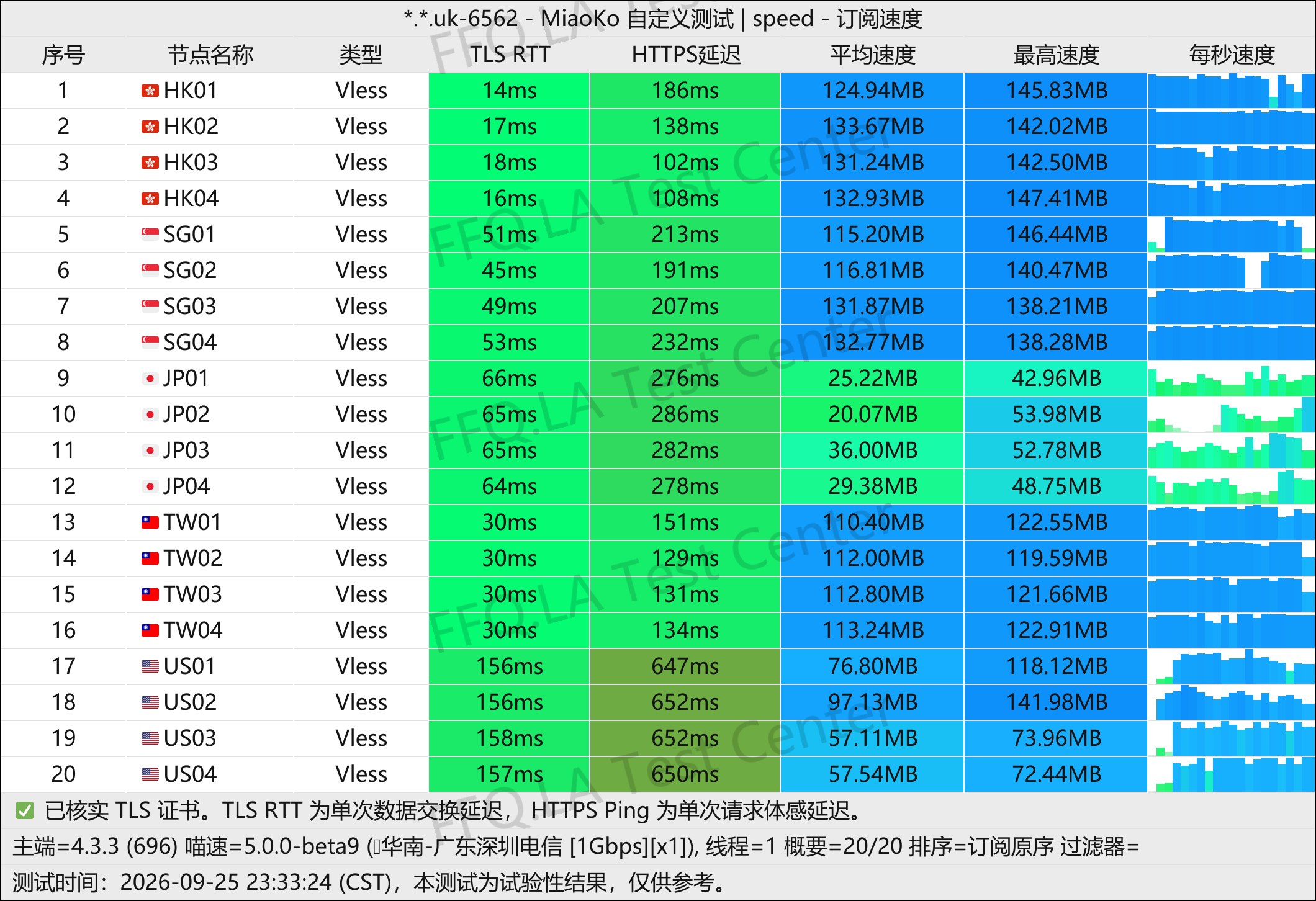The image size is (1316, 901).
Task: Click the 14ms TLS RTT cell
Action: click(509, 91)
